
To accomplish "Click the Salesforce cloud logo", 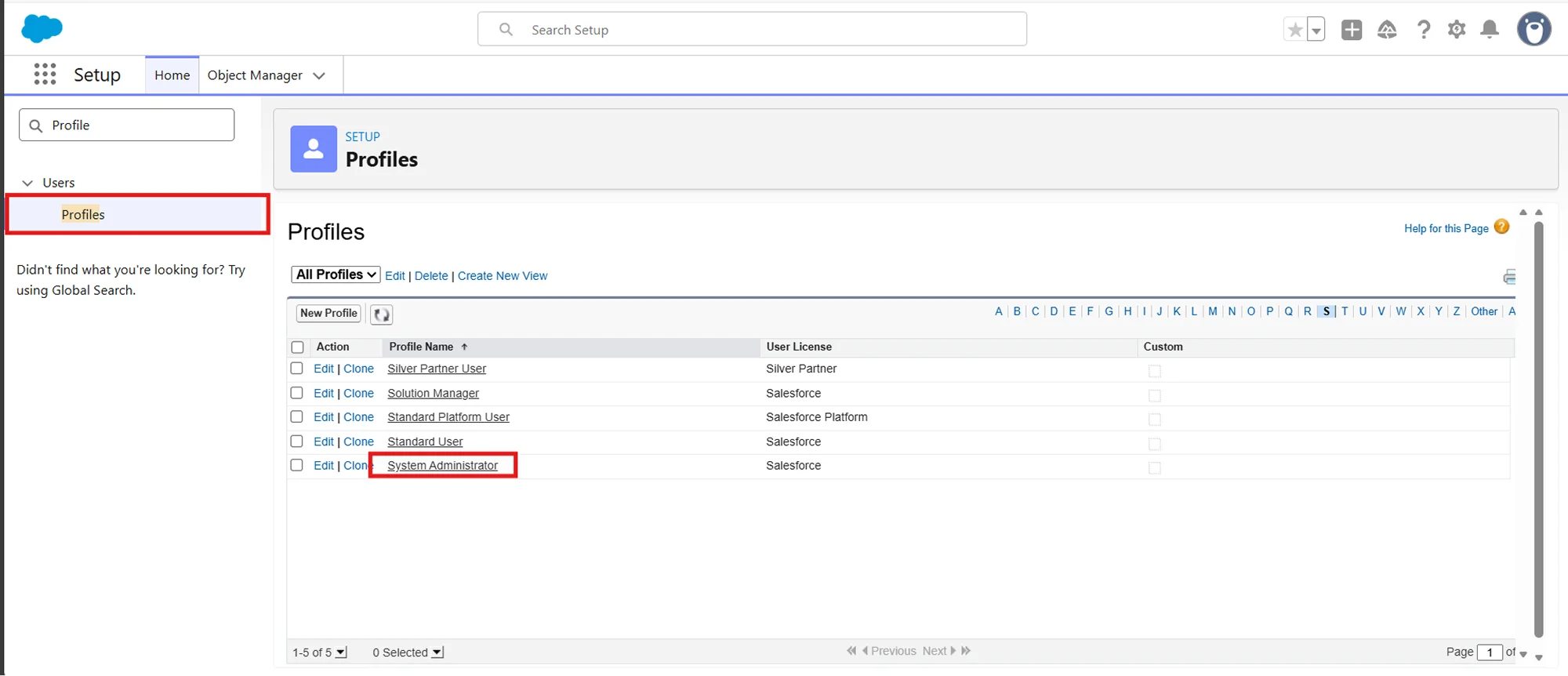I will coord(42,28).
